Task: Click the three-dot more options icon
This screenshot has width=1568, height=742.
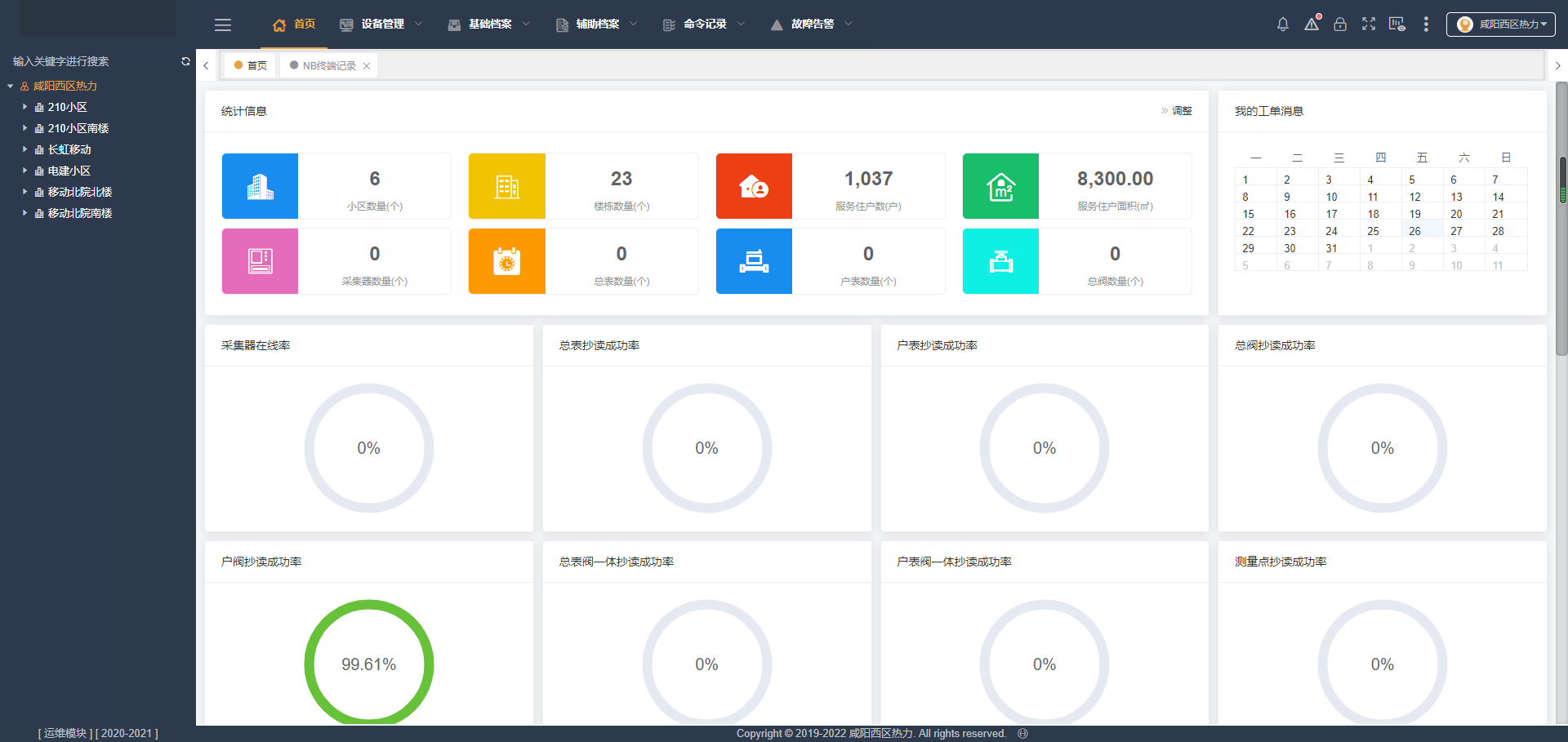Action: point(1426,24)
